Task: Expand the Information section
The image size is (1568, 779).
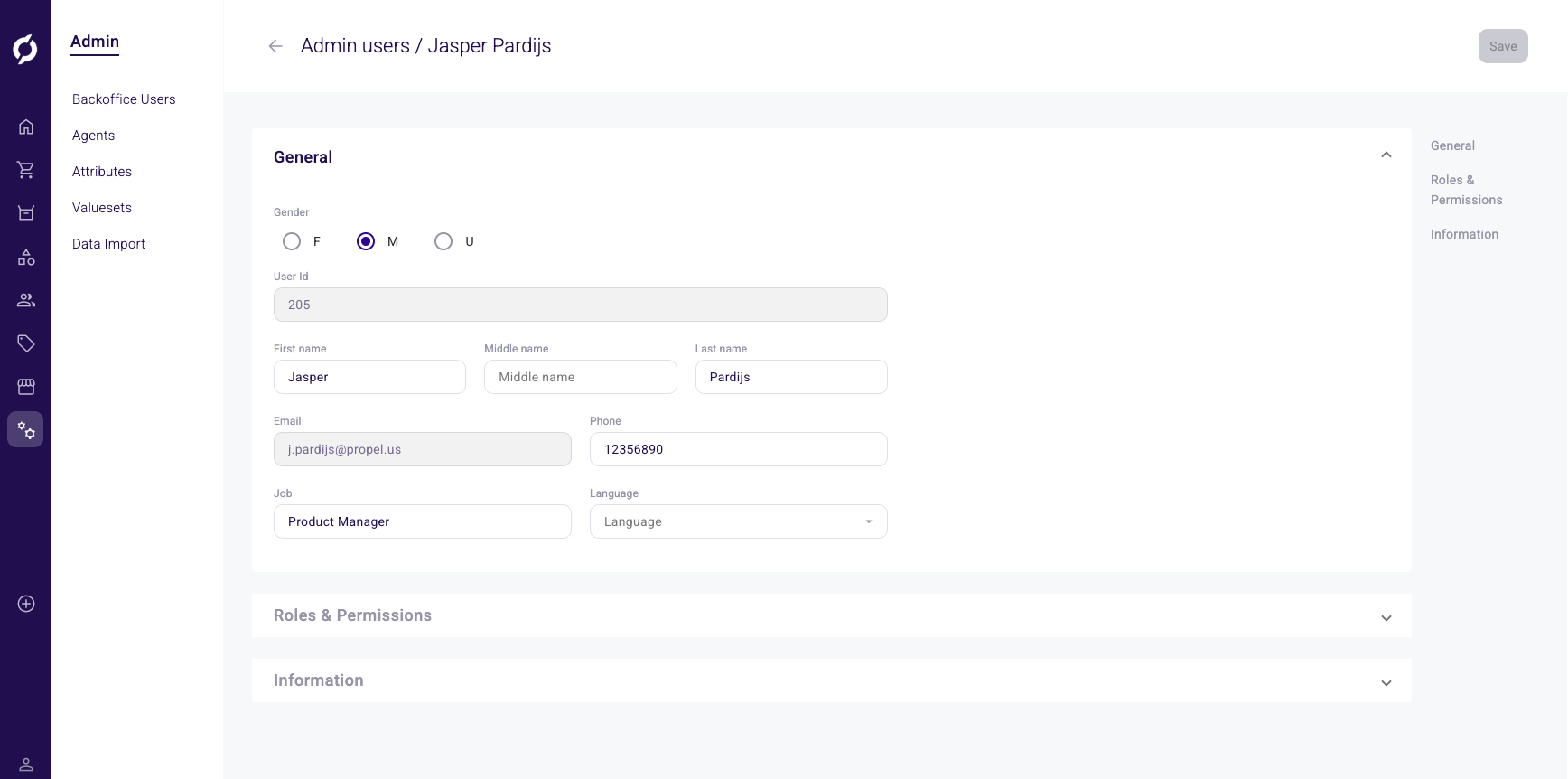Action: click(1386, 682)
